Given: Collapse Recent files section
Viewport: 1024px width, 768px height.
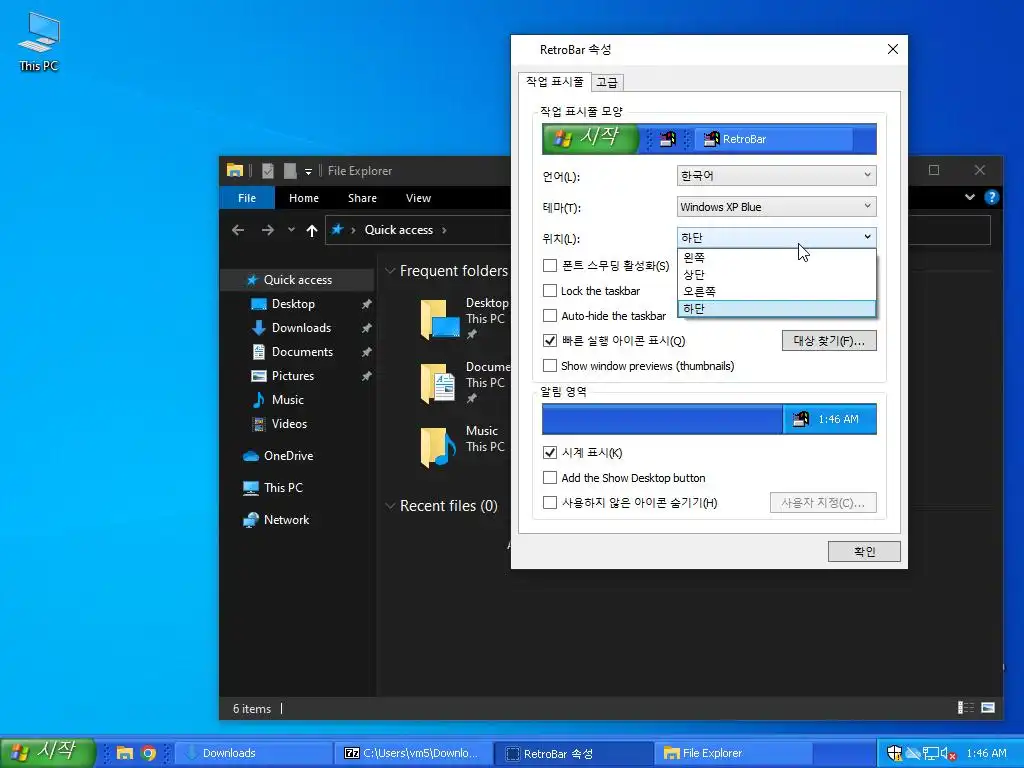Looking at the screenshot, I should (391, 505).
